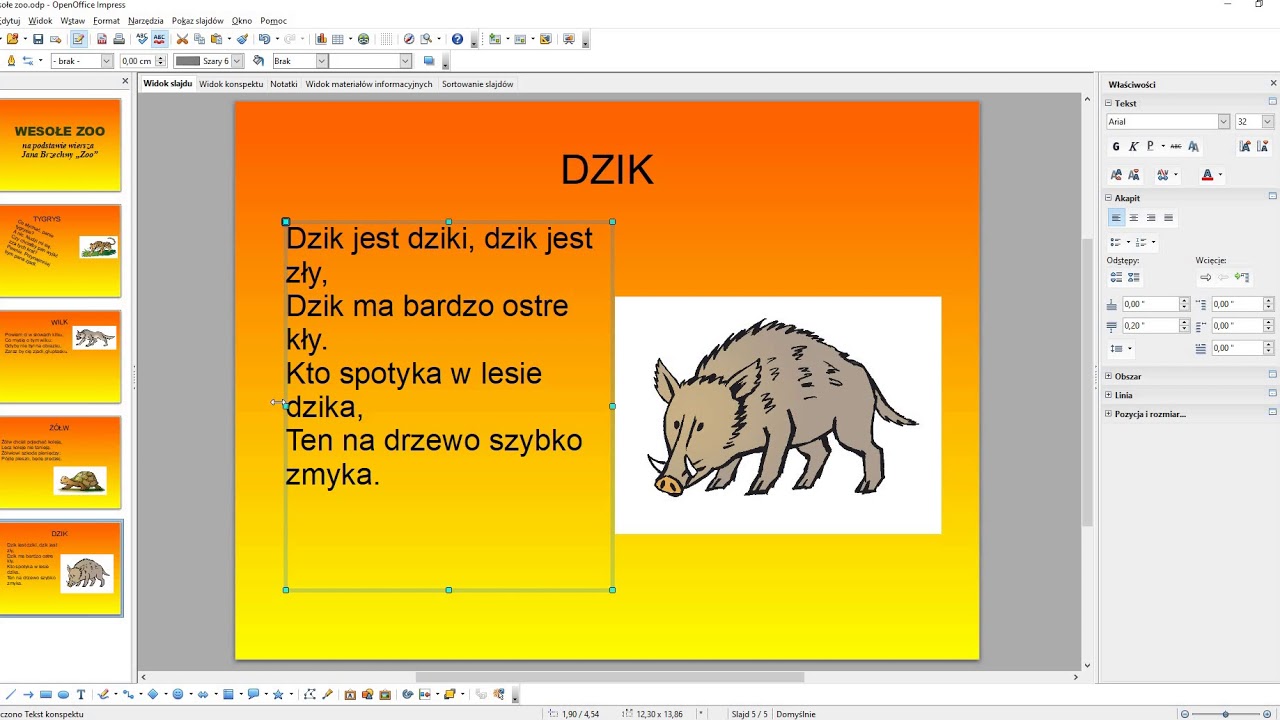This screenshot has height=720, width=1280.
Task: Collapse the Tekst section
Action: (x=1108, y=103)
